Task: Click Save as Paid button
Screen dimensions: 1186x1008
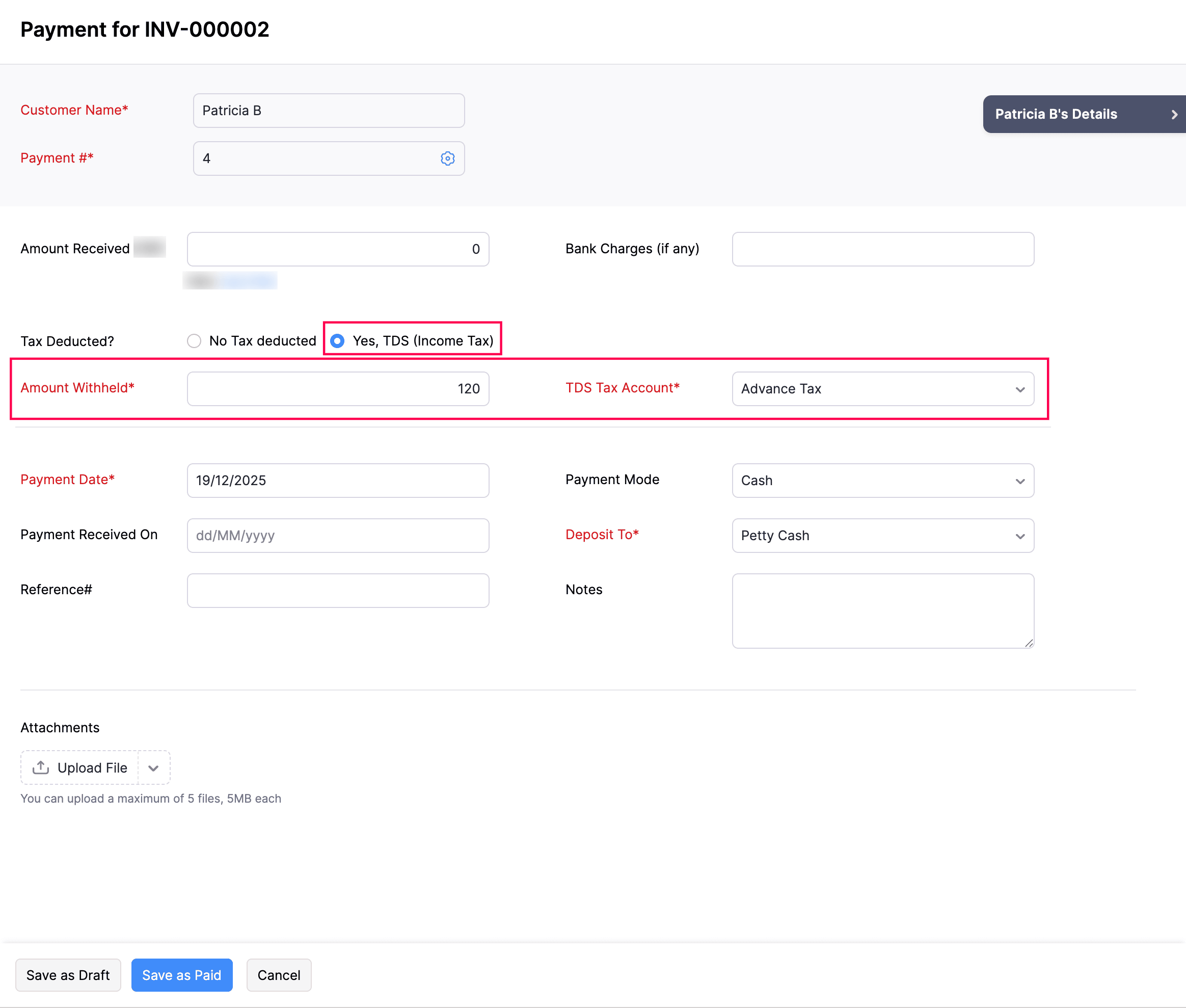Action: click(x=182, y=975)
